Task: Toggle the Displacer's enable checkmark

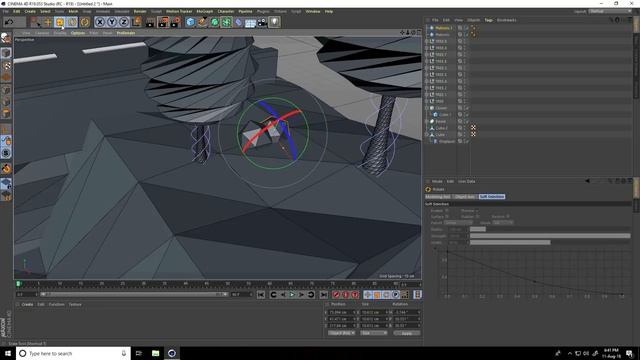Action: pyautogui.click(x=466, y=141)
